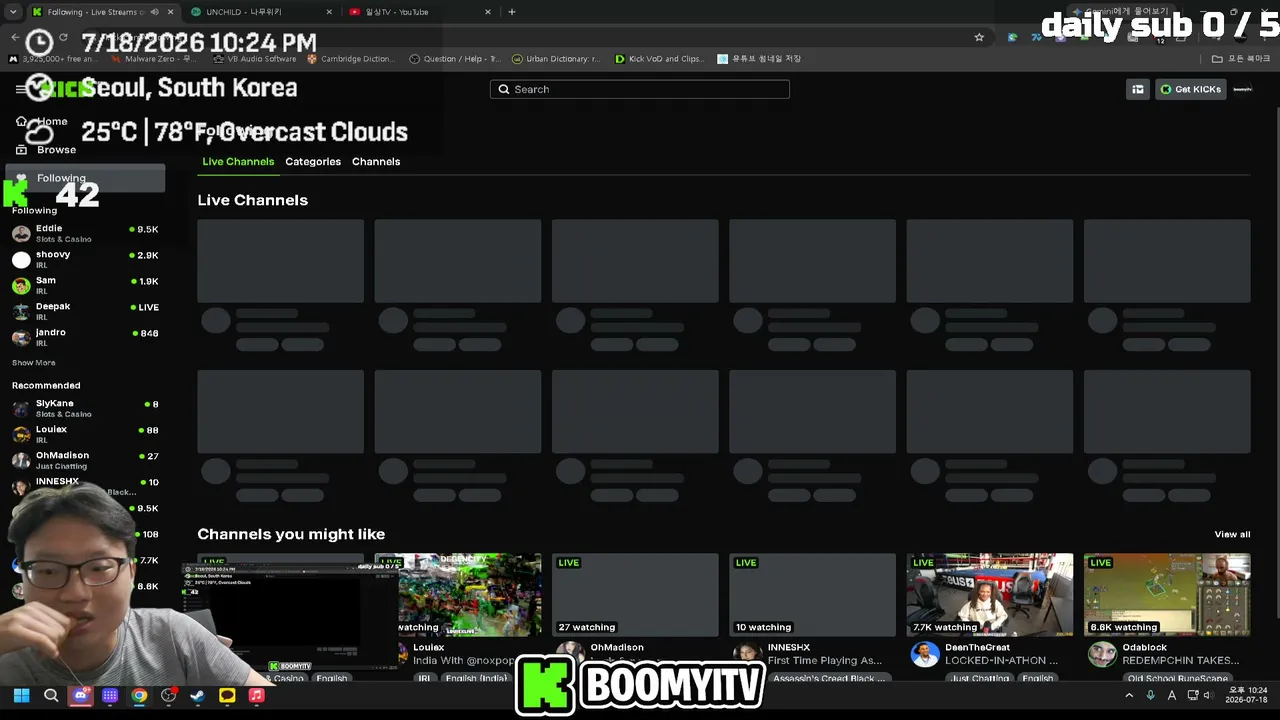Viewport: 1280px width, 720px height.
Task: Expand Following list with Show More
Action: [x=34, y=363]
